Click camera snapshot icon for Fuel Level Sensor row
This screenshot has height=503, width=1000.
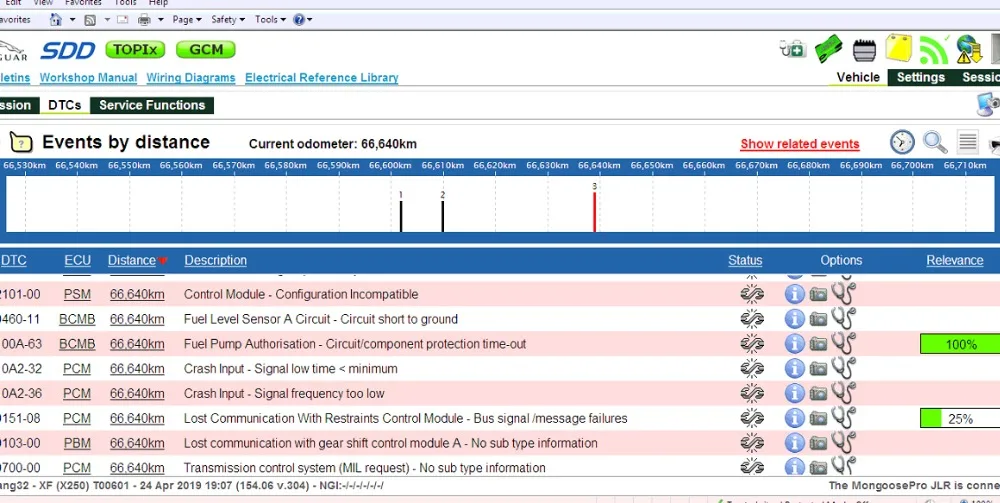(818, 319)
